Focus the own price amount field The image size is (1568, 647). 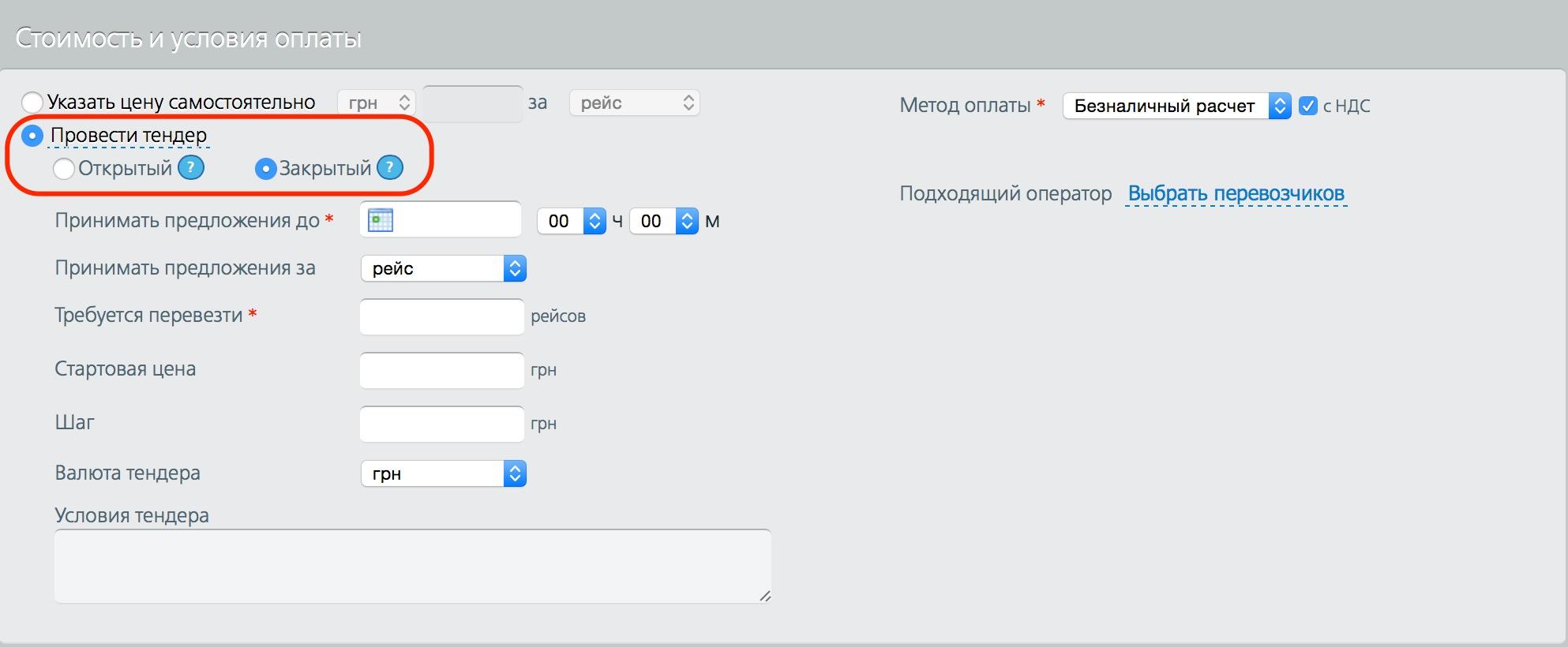(x=473, y=103)
